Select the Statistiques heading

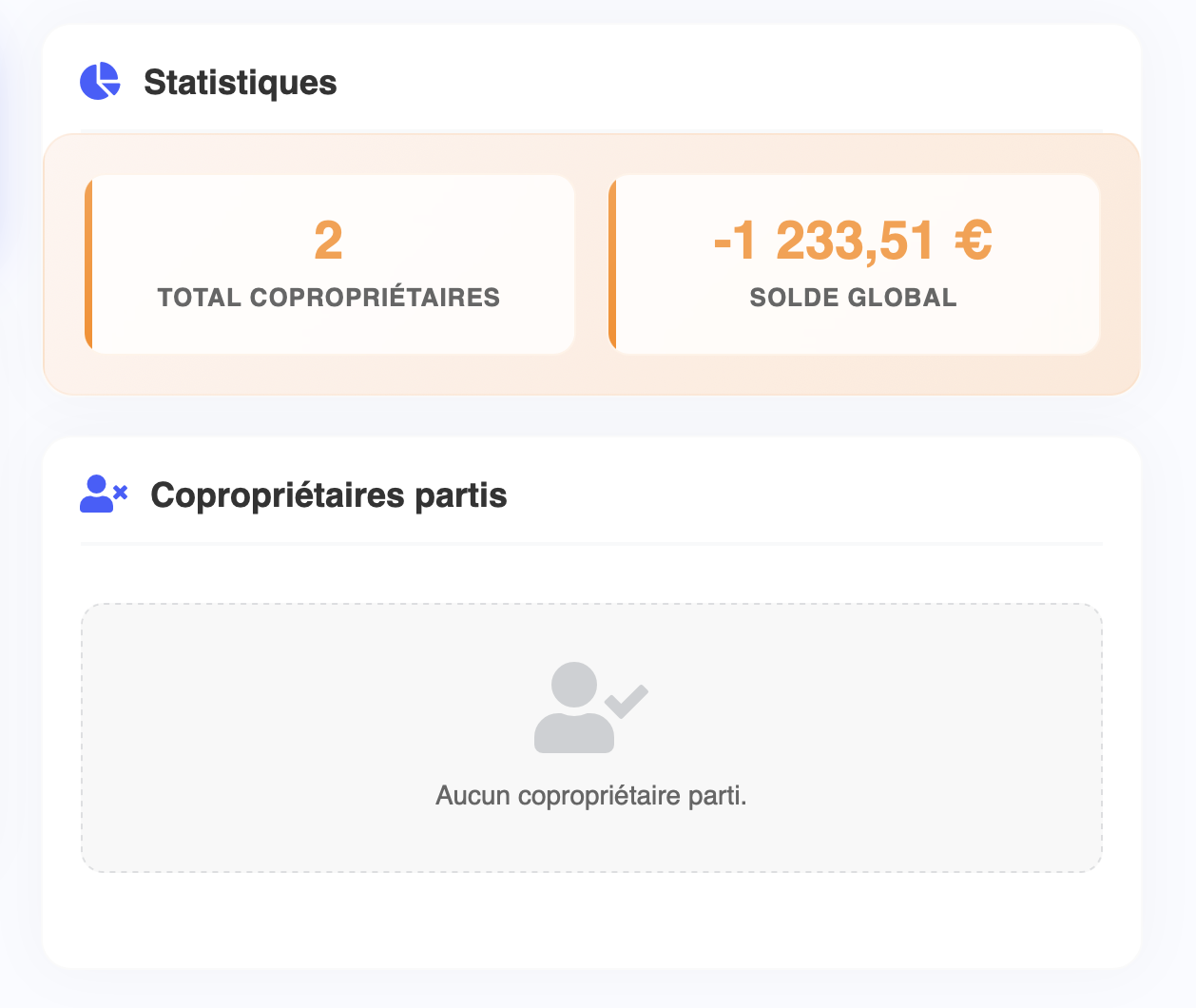tap(240, 83)
